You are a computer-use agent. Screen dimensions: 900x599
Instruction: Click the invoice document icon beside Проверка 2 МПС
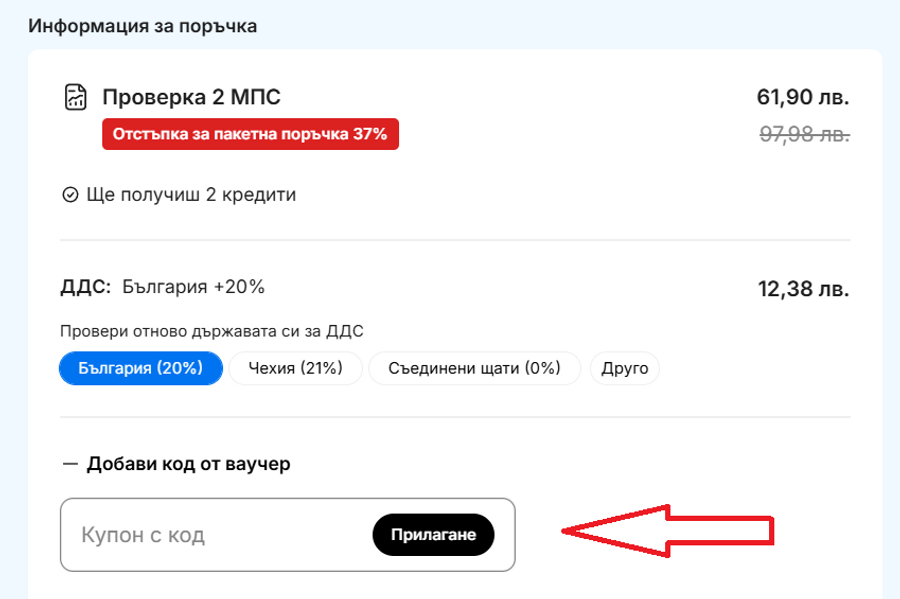coord(75,97)
